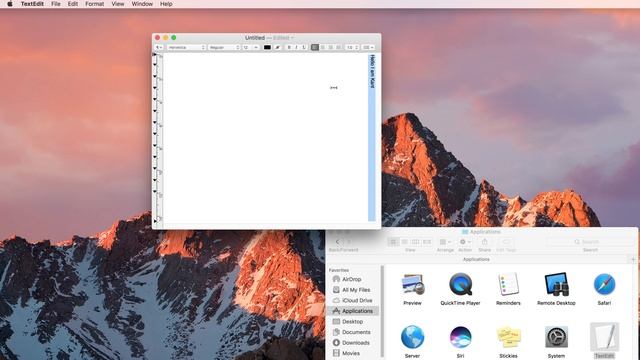
Task: Click the Finder Share button
Action: (x=484, y=242)
